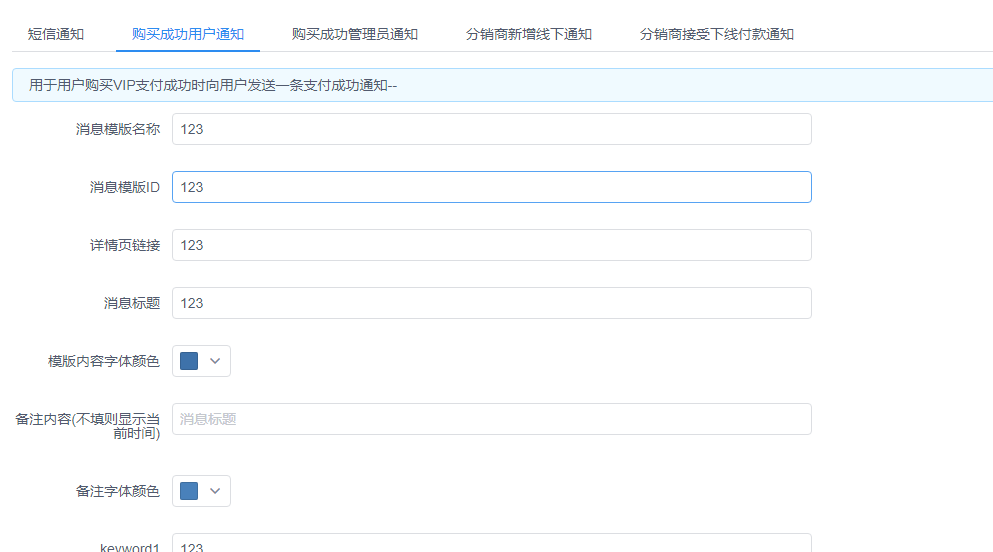Click the 消息模版ID label
Image resolution: width=993 pixels, height=552 pixels.
point(125,187)
